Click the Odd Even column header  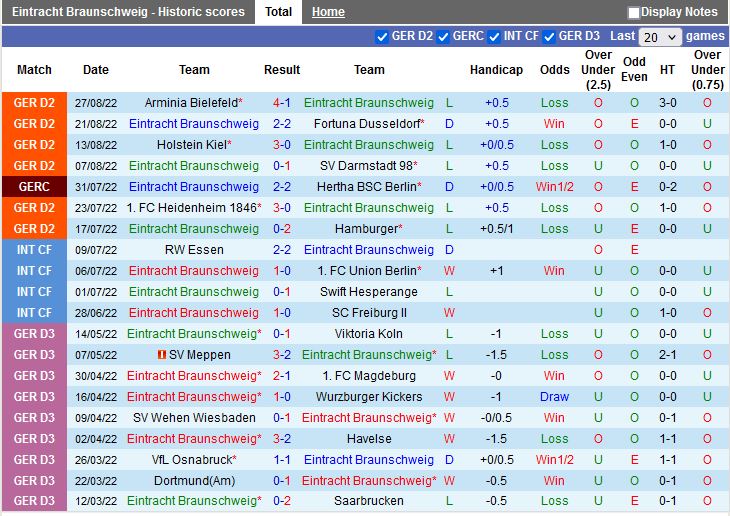(634, 69)
